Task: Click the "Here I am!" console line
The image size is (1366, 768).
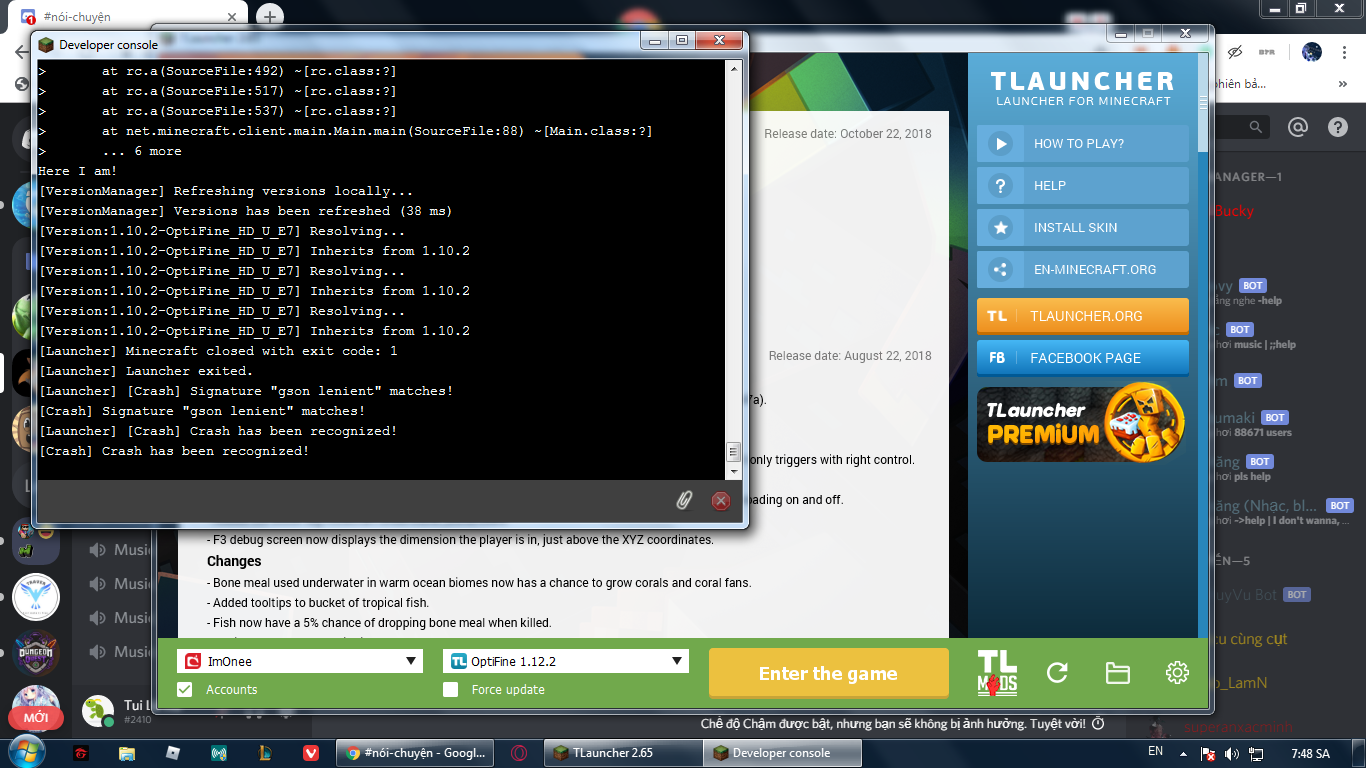Action: coord(78,171)
